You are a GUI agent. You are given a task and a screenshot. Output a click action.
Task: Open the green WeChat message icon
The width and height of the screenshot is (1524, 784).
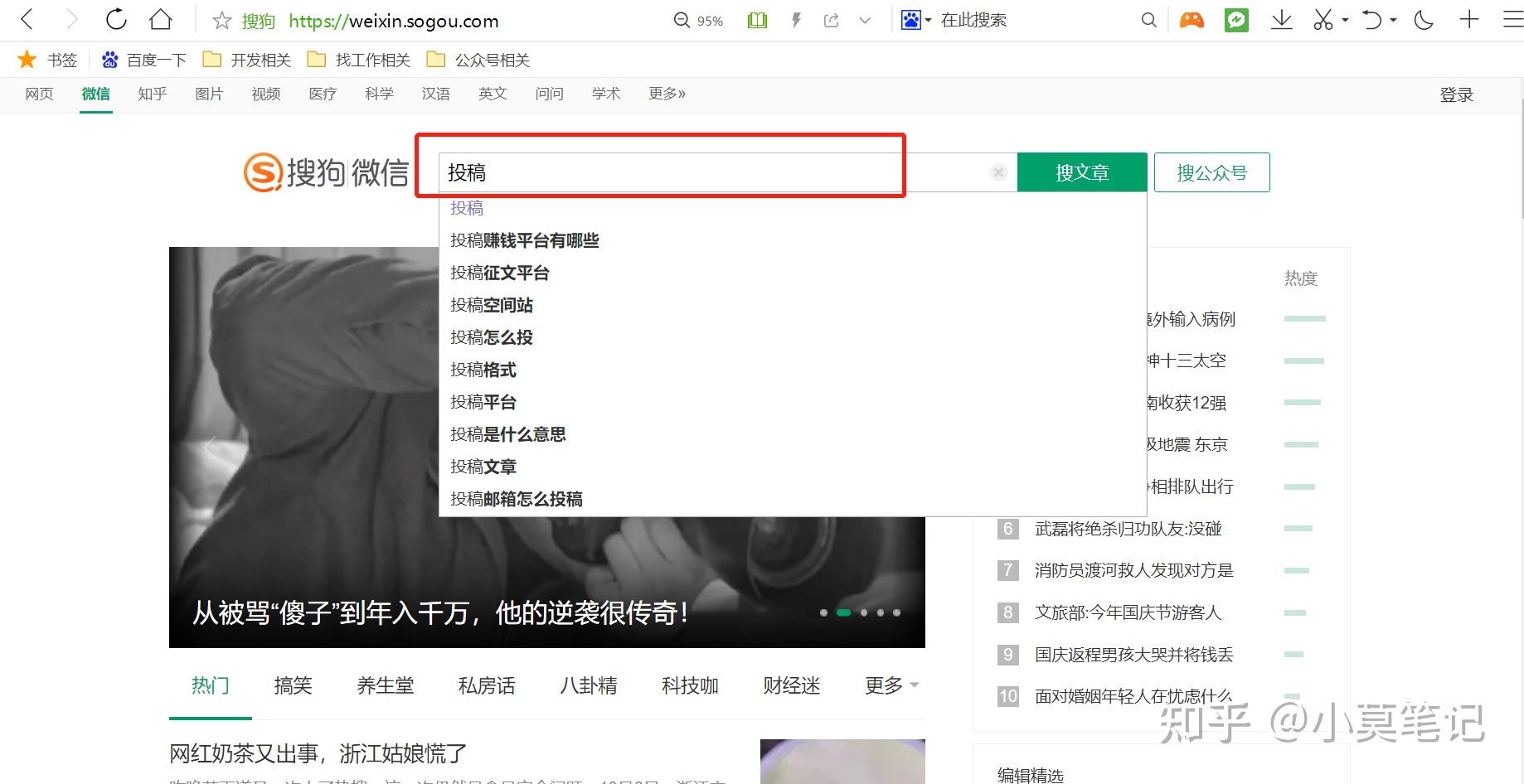(x=1236, y=20)
